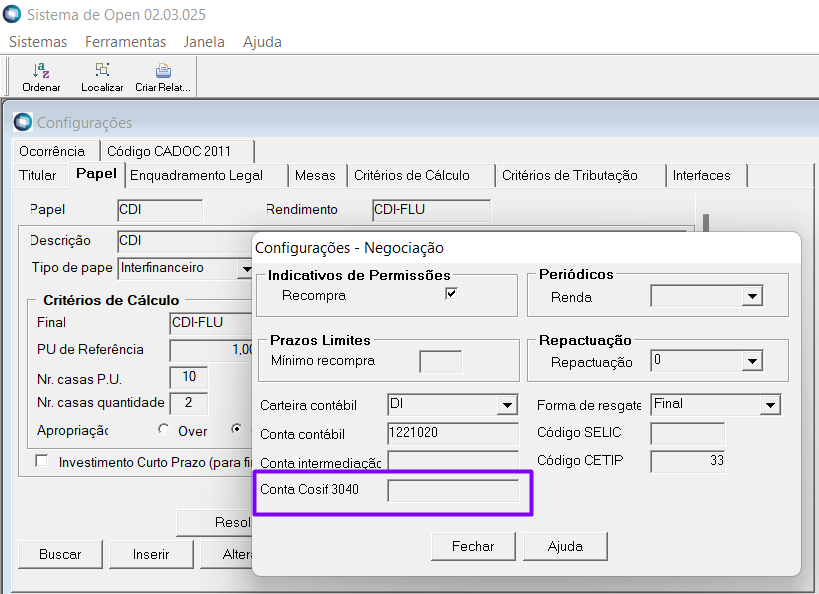The height and width of the screenshot is (594, 819).
Task: Open the Renda dropdown
Action: 752,297
